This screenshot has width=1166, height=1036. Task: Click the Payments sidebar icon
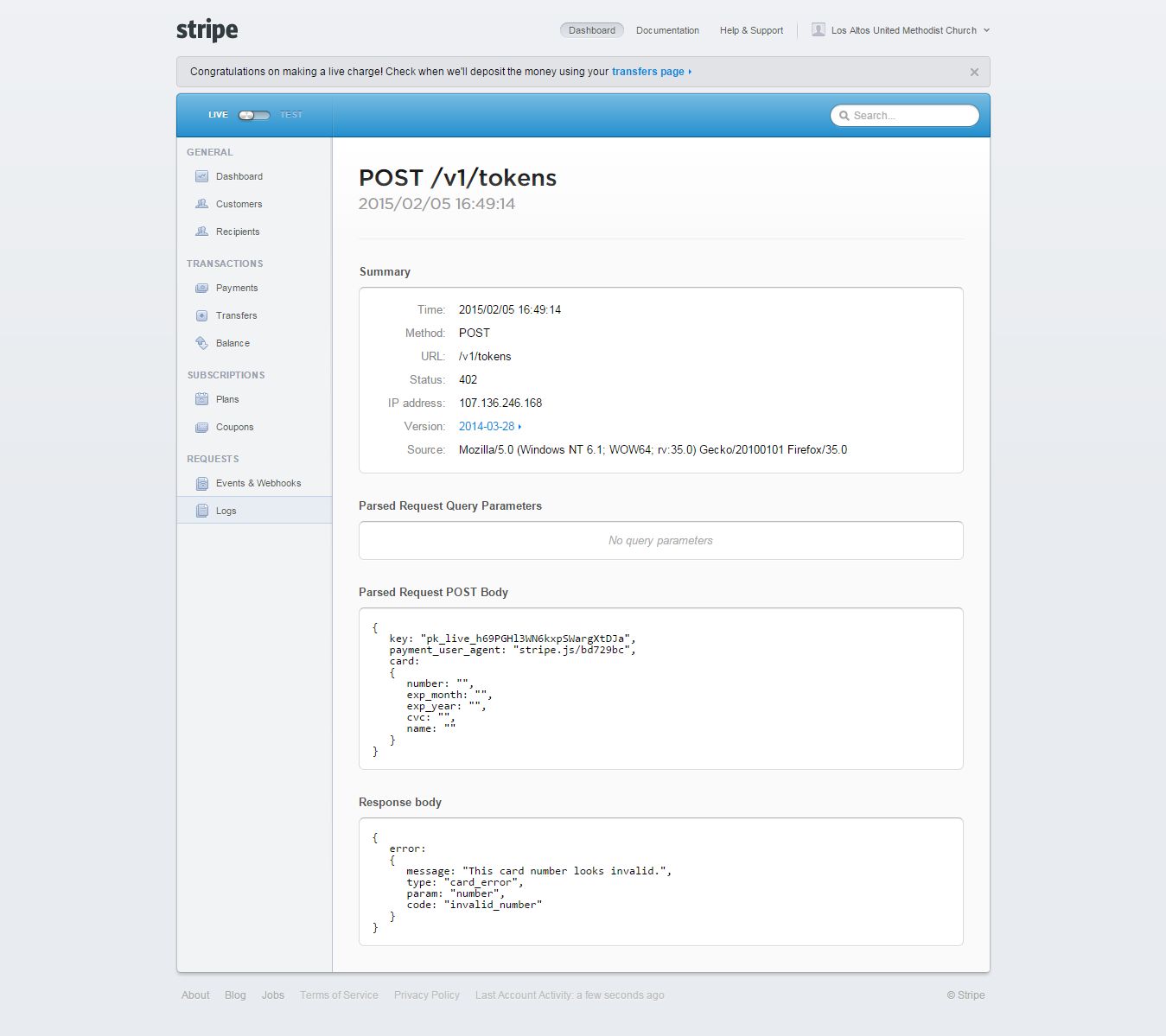pyautogui.click(x=201, y=288)
